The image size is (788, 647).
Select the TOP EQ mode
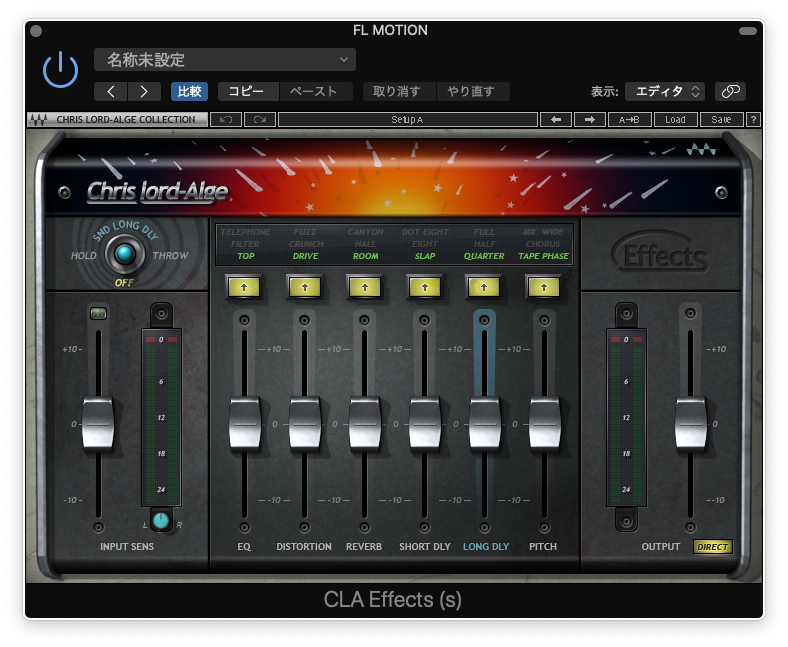[246, 256]
